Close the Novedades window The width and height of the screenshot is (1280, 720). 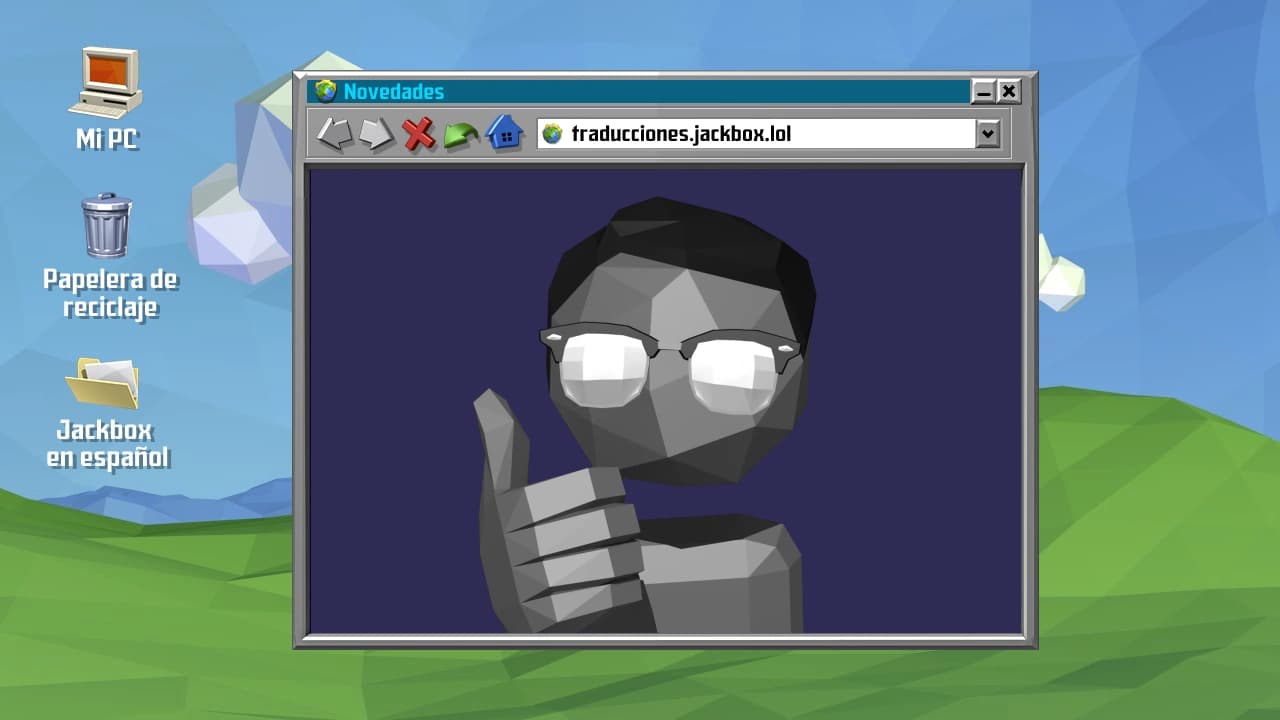click(1009, 92)
